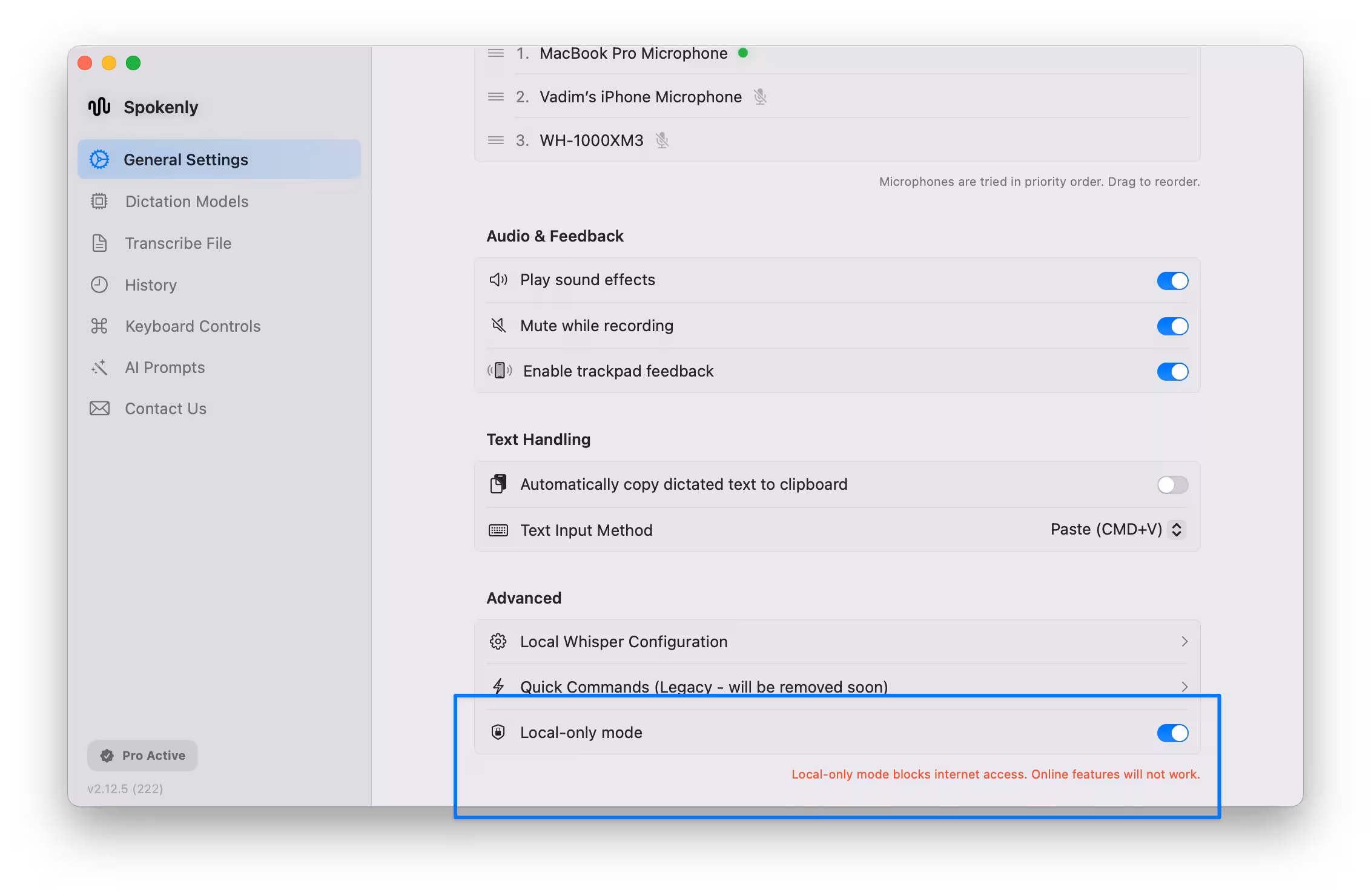Switch to Dictation Models section

219,201
